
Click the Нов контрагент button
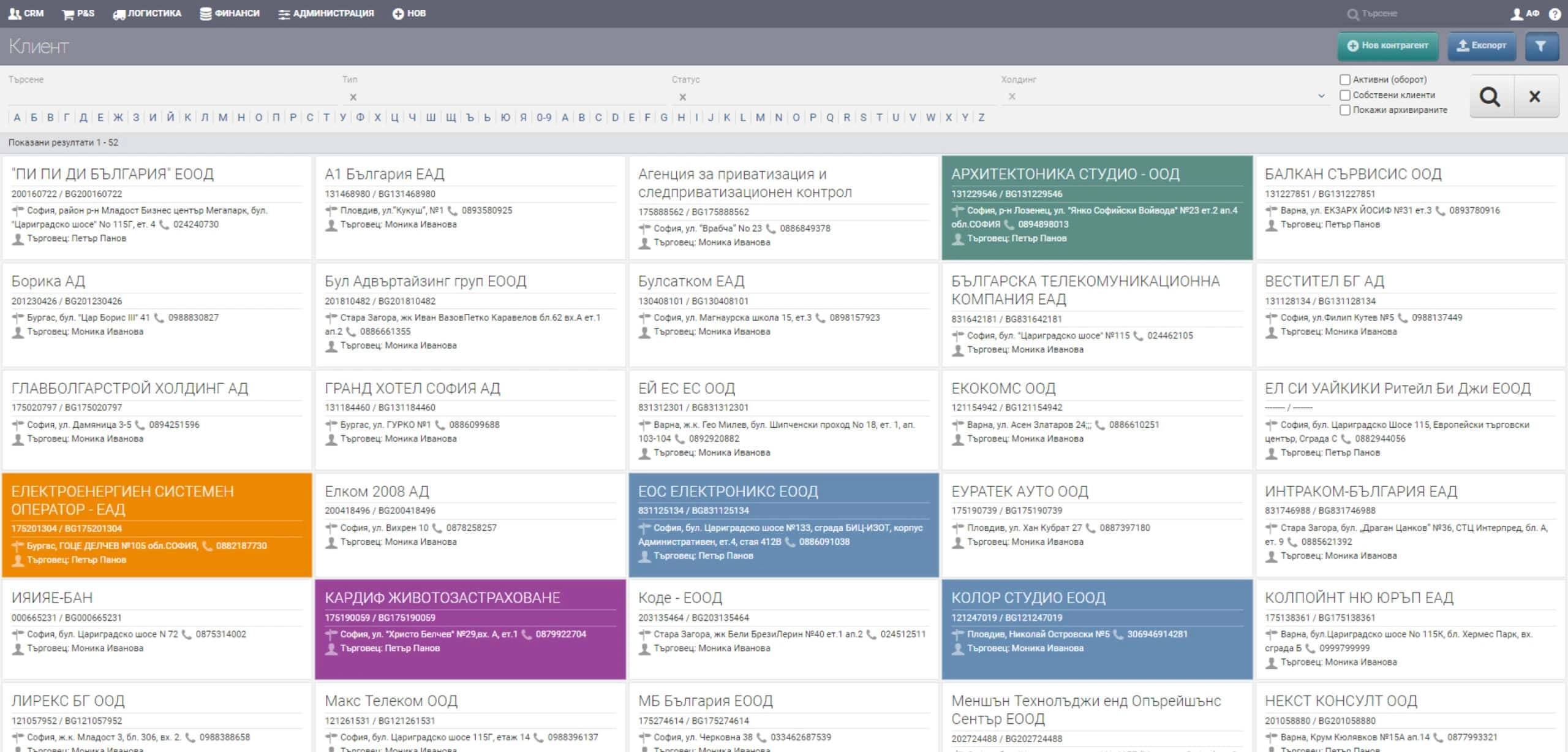[x=1388, y=45]
